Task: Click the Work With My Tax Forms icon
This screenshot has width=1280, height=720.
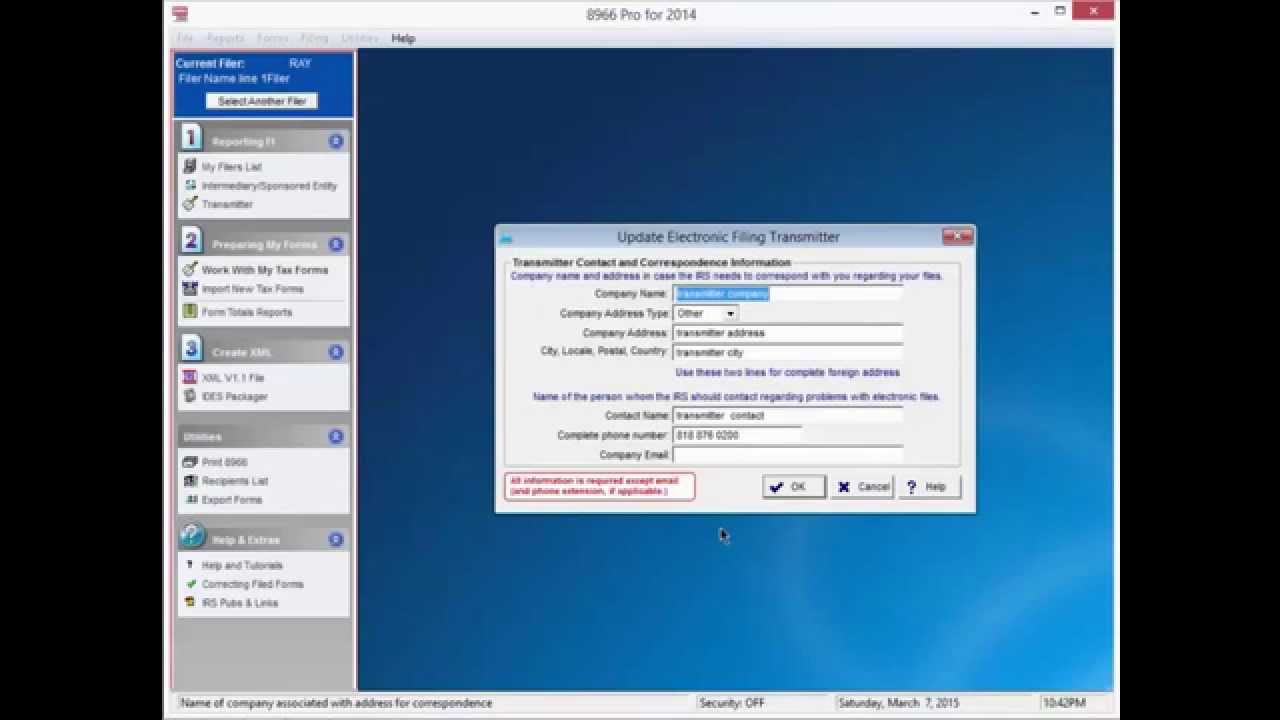Action: click(x=190, y=270)
